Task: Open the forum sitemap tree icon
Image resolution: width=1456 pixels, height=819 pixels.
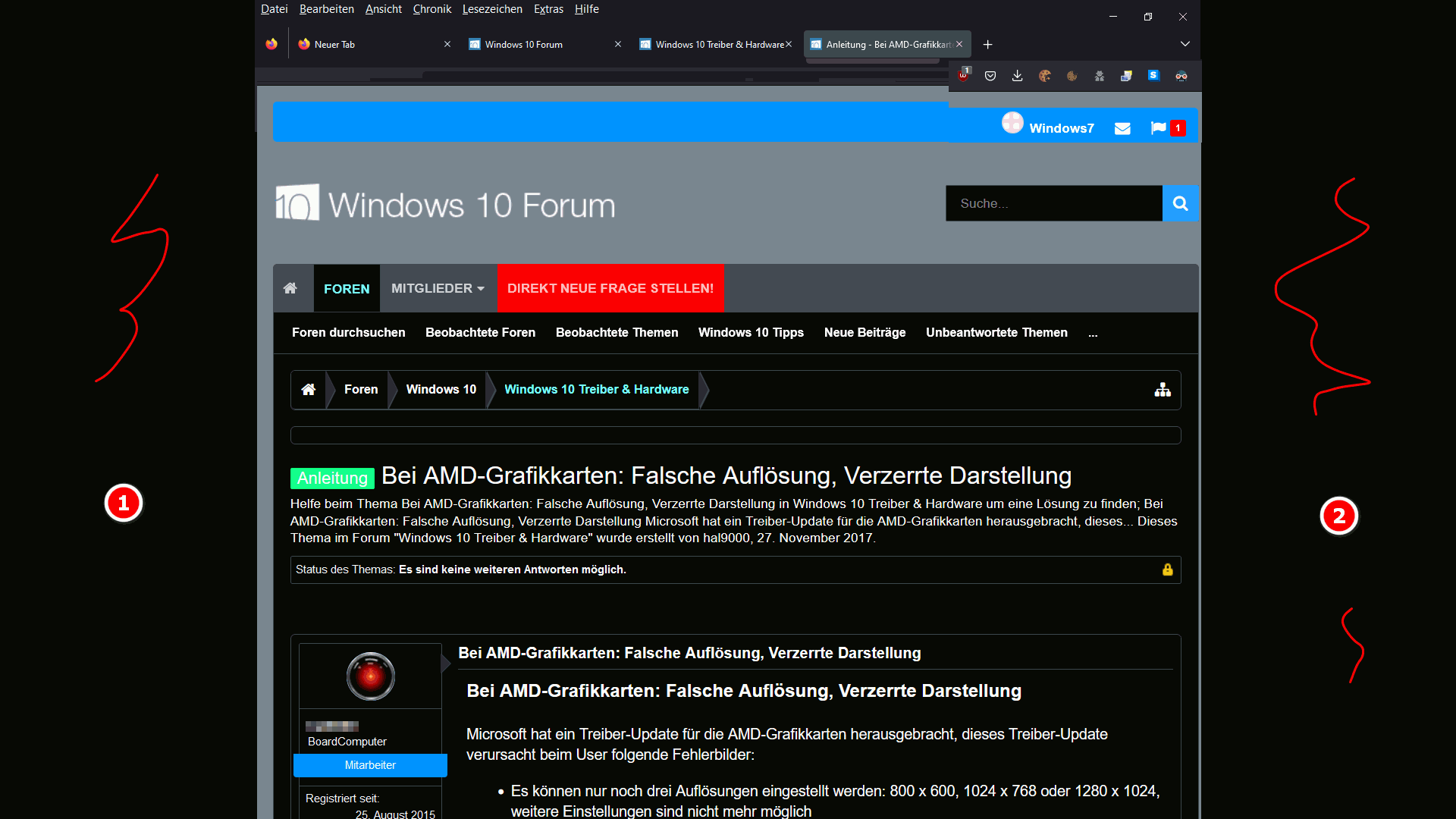Action: coord(1163,390)
